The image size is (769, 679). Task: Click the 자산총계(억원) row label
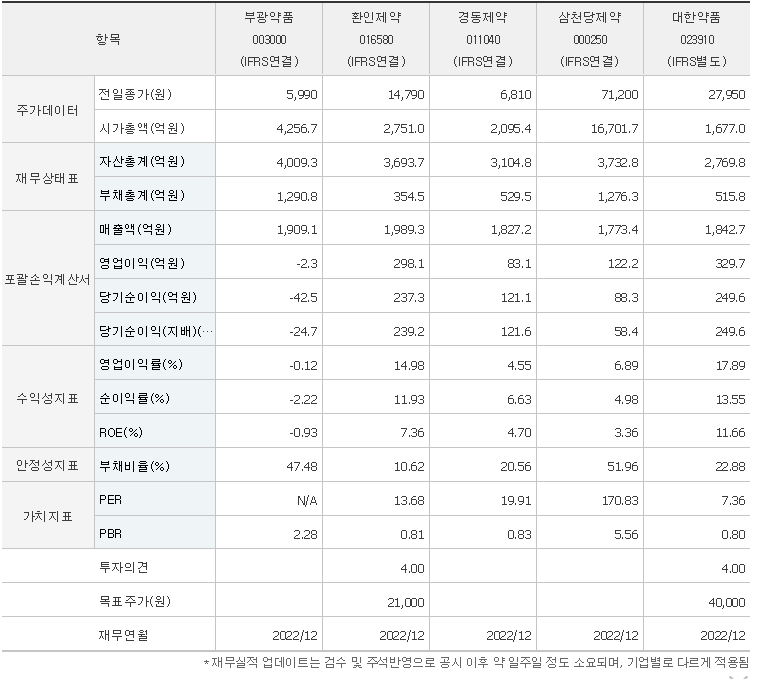pos(142,161)
